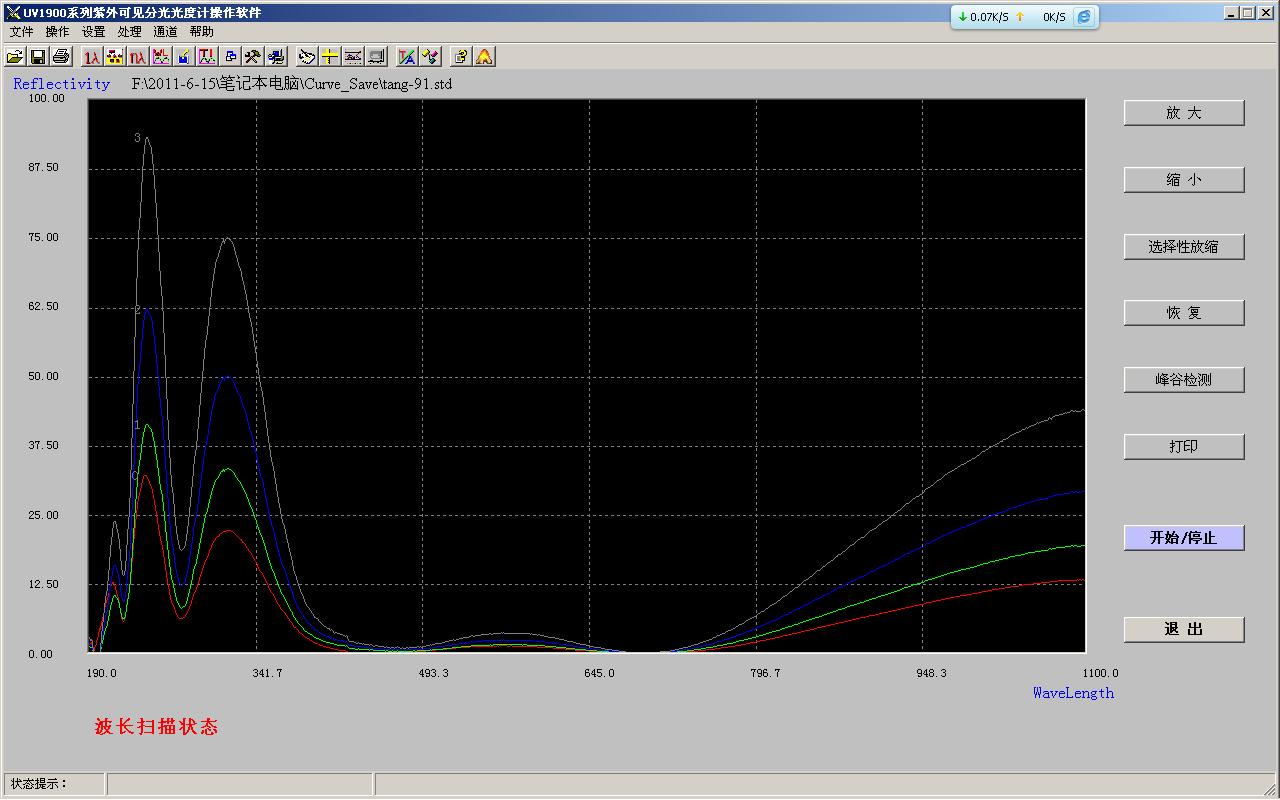Select single wavelength 1λ measurement icon
The width and height of the screenshot is (1280, 800).
[92, 57]
